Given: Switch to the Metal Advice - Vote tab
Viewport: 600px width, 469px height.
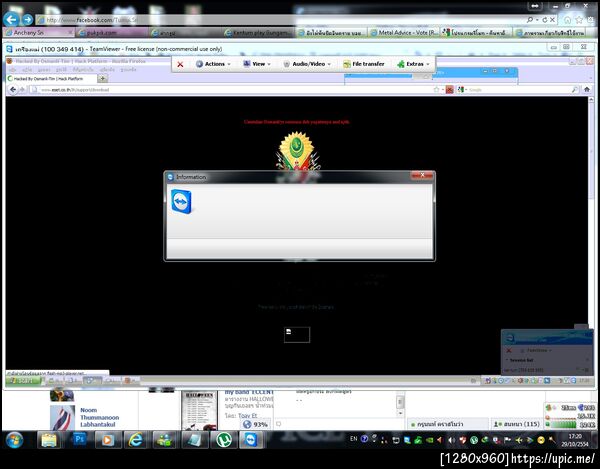Looking at the screenshot, I should click(404, 33).
